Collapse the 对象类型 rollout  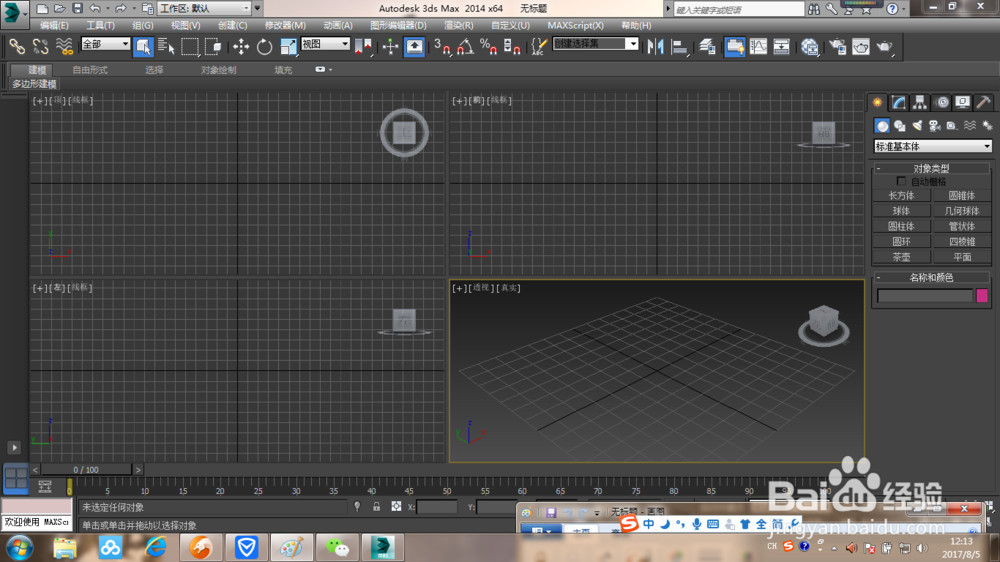coord(931,169)
